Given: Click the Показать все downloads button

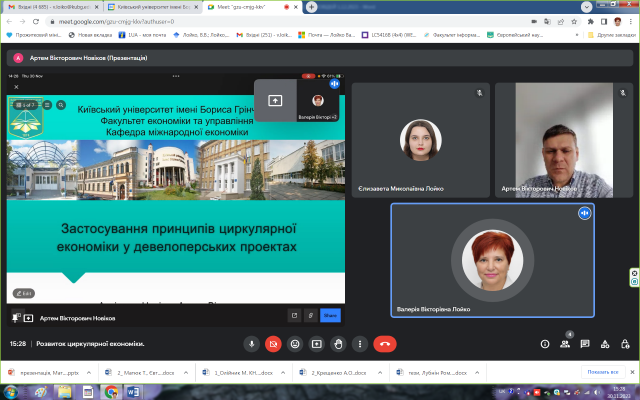Looking at the screenshot, I should [603, 371].
